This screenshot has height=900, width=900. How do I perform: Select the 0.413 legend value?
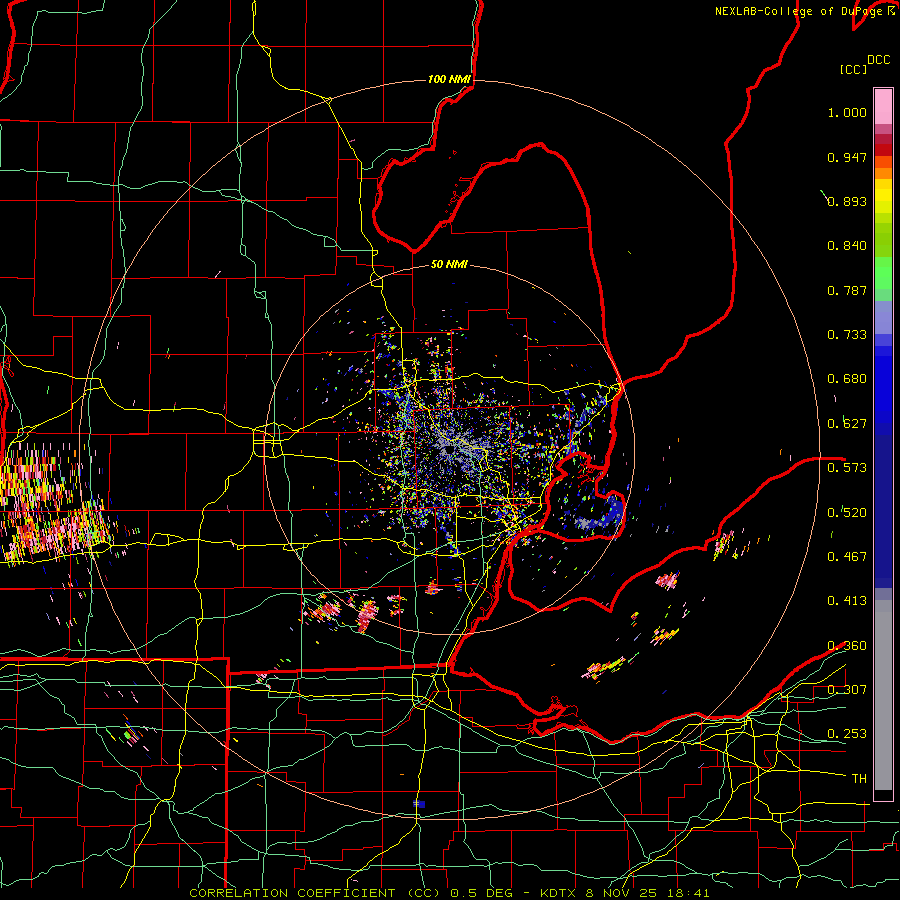[x=847, y=601]
